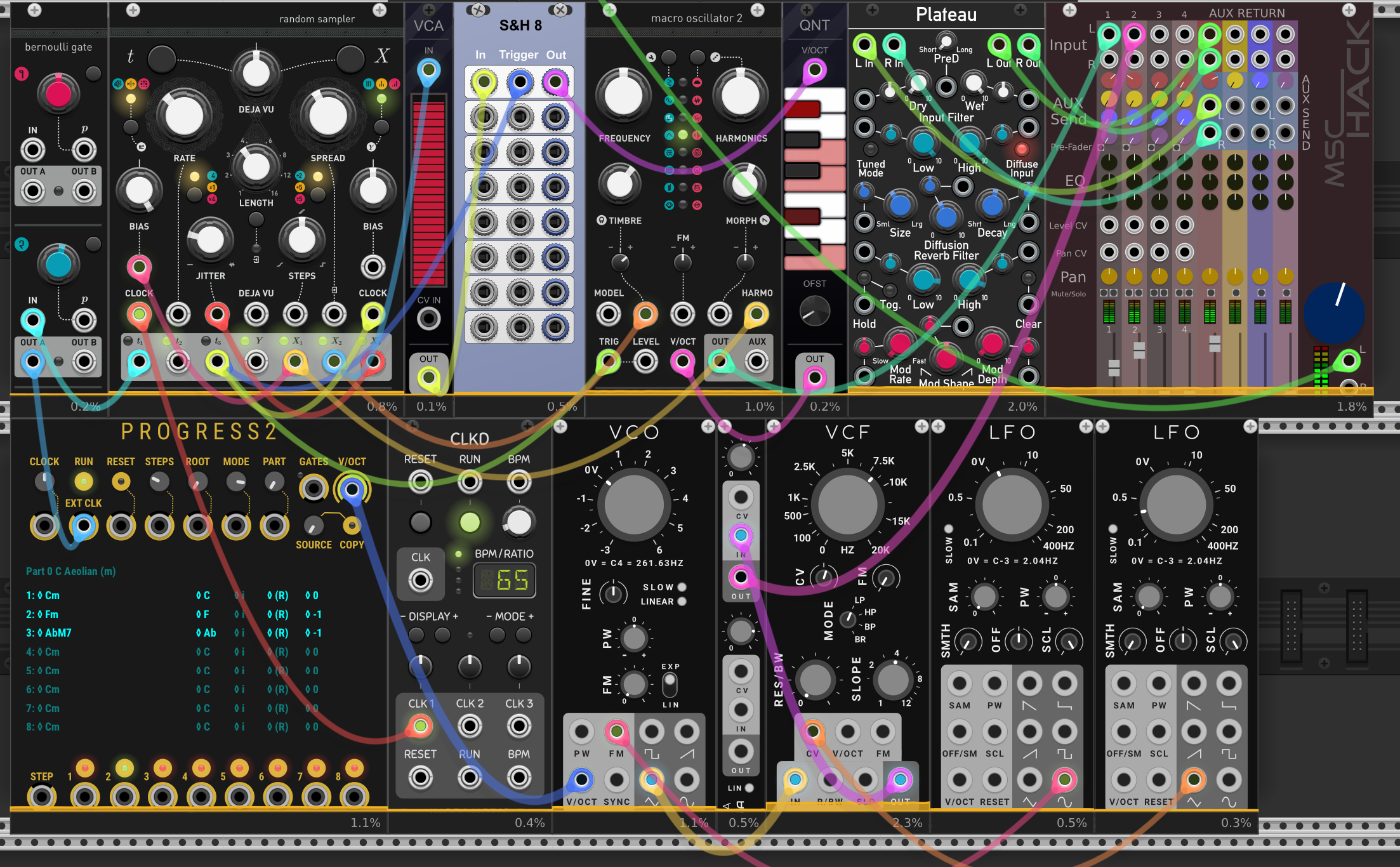The height and width of the screenshot is (867, 1400).
Task: Click the bernoulli gate OUT B jack
Action: tap(84, 190)
